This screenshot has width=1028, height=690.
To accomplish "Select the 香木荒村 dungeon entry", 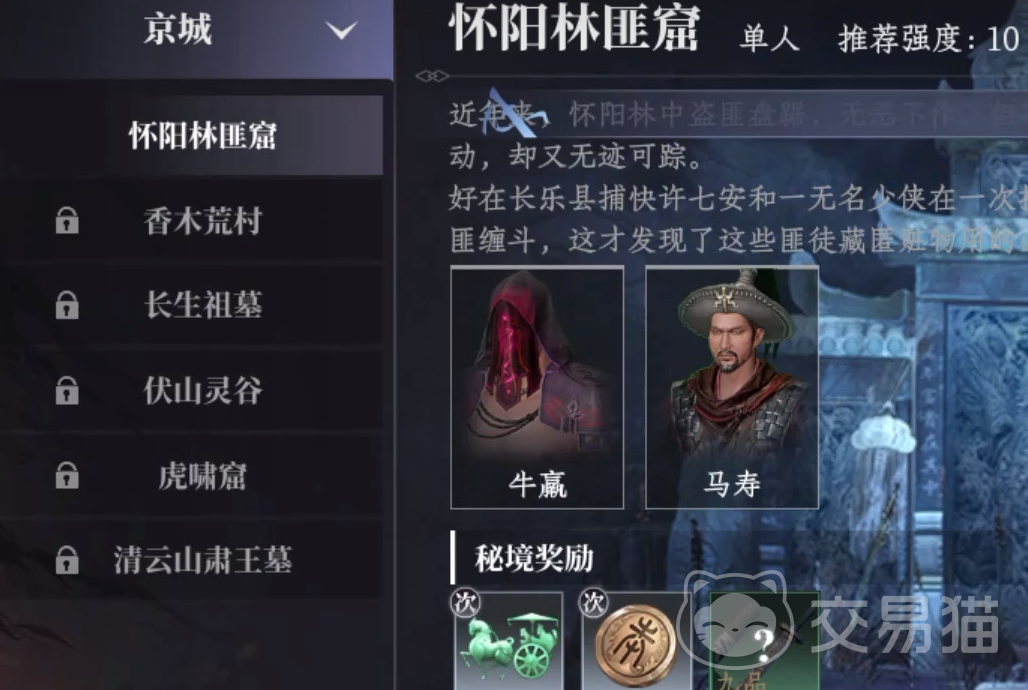I will pos(191,220).
